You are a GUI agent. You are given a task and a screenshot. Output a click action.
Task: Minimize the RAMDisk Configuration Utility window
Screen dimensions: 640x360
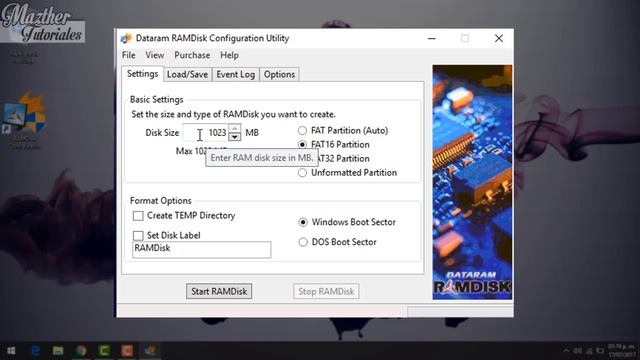point(432,38)
